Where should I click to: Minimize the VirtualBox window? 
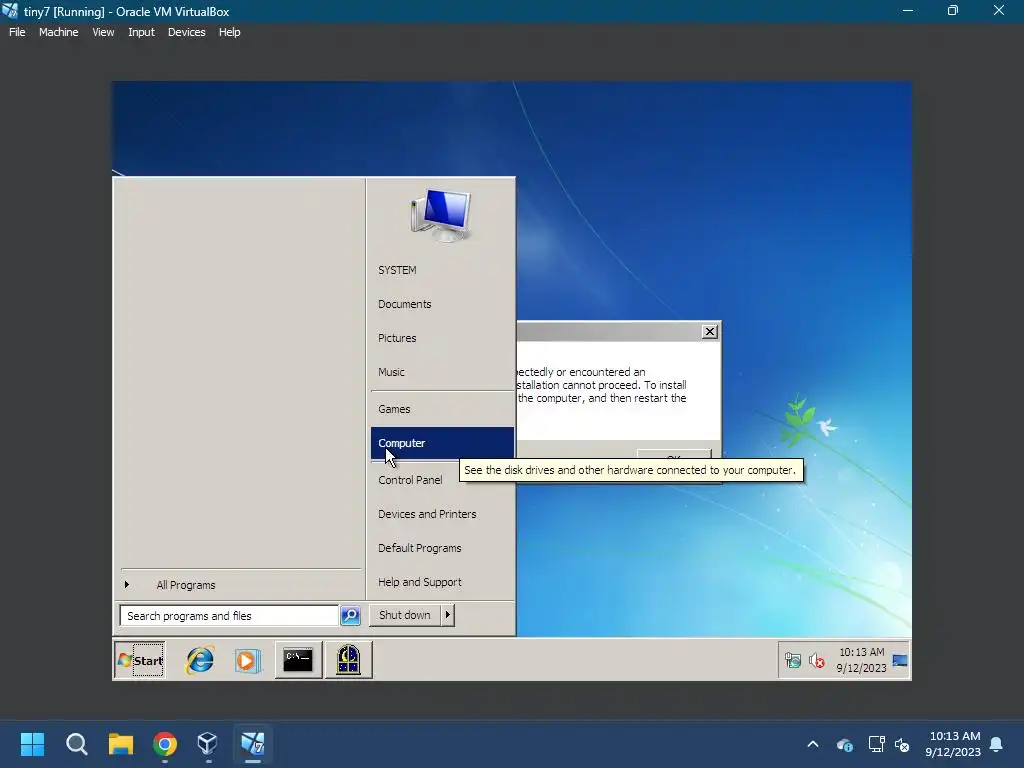(907, 11)
